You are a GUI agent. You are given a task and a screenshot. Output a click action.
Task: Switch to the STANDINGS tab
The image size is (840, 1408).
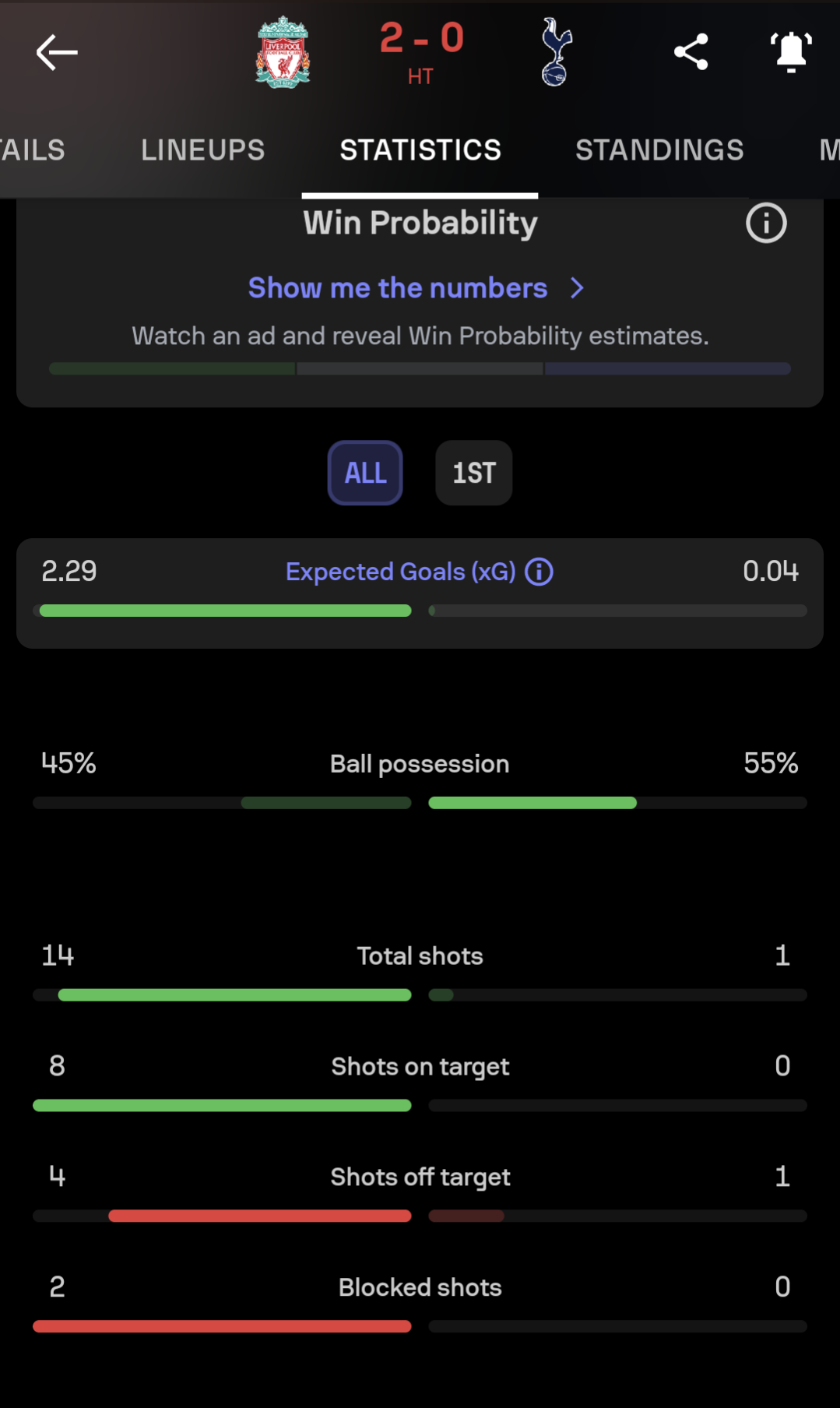tap(659, 150)
